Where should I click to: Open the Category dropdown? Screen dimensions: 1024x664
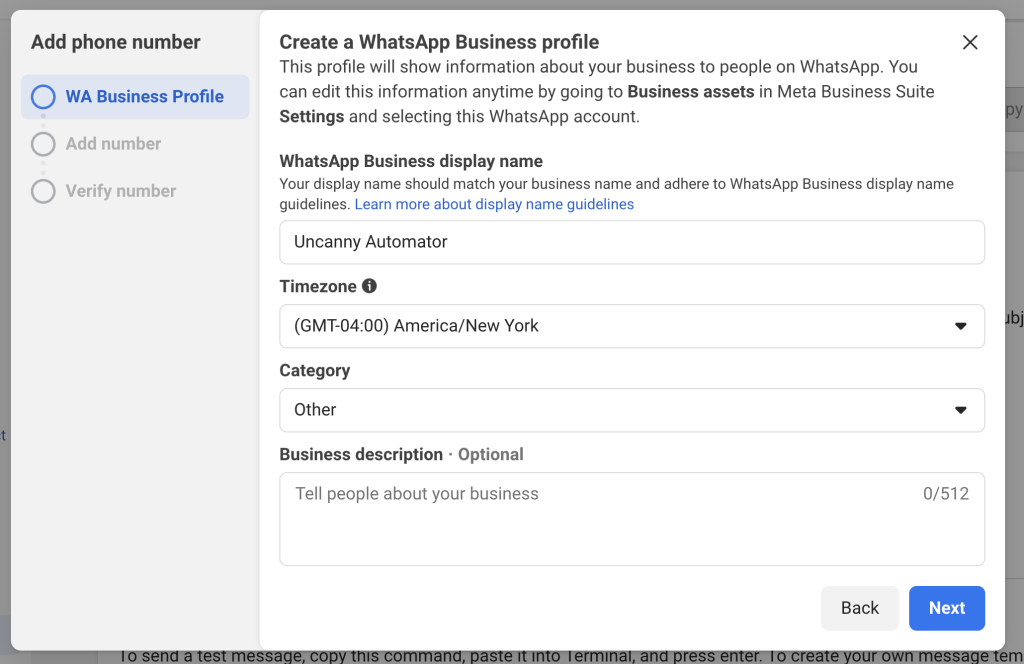tap(632, 410)
